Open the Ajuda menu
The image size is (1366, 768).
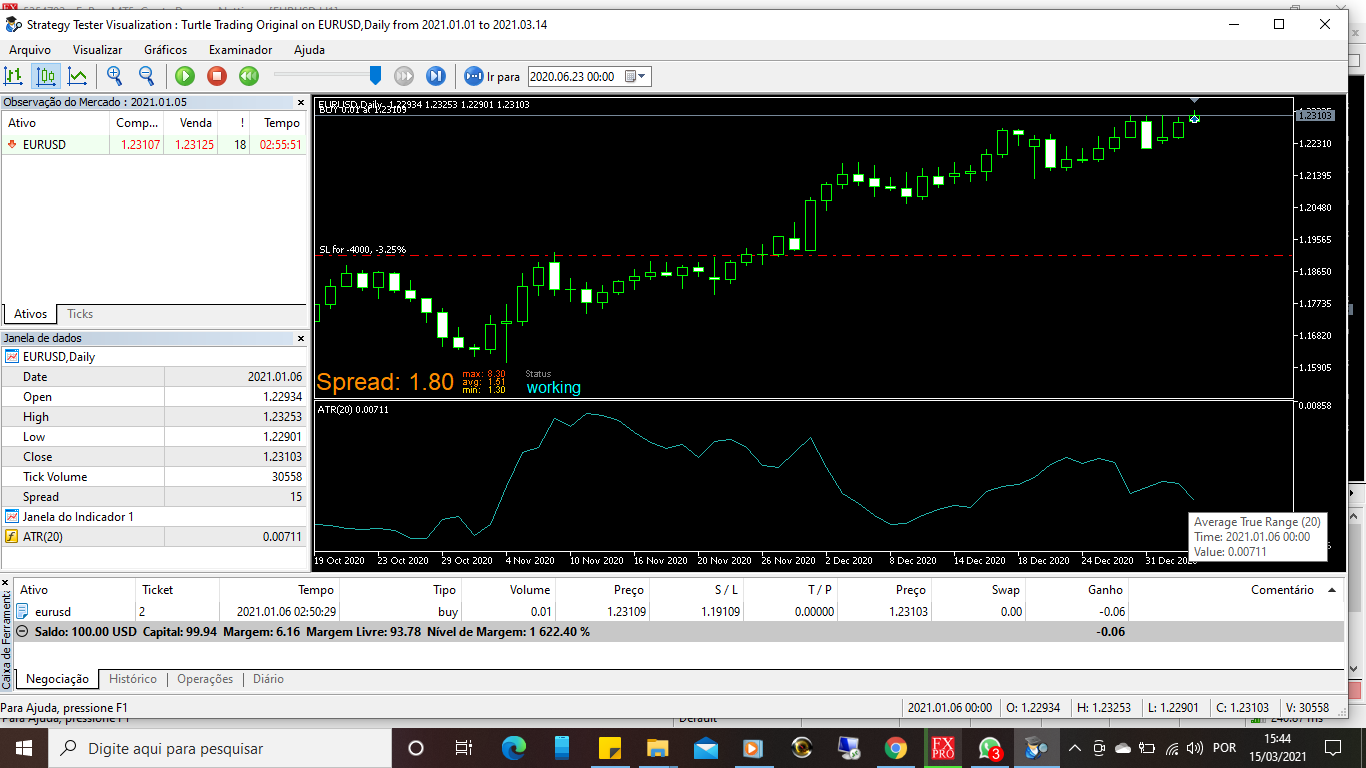pyautogui.click(x=309, y=49)
